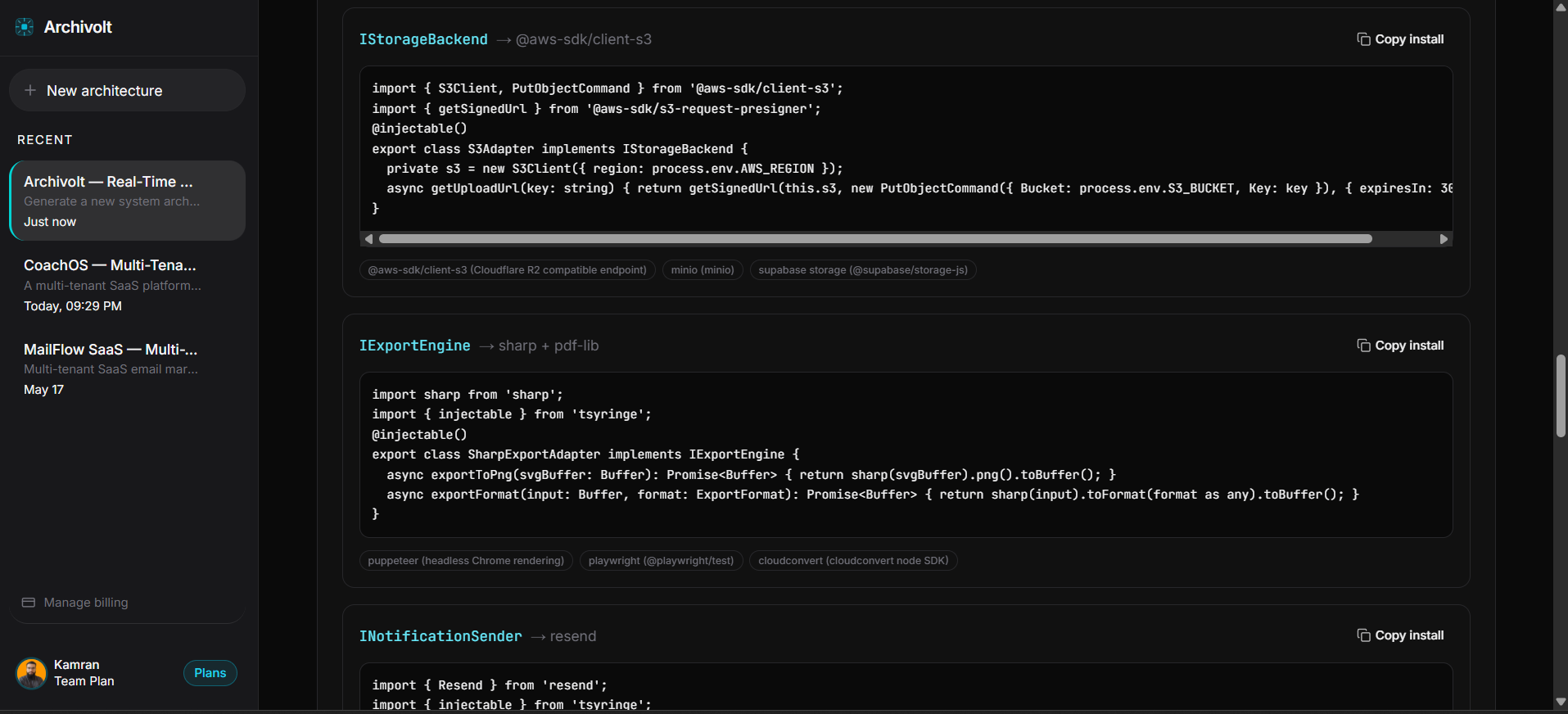This screenshot has width=1568, height=714.
Task: Click the S3Client import code line
Action: tap(608, 88)
